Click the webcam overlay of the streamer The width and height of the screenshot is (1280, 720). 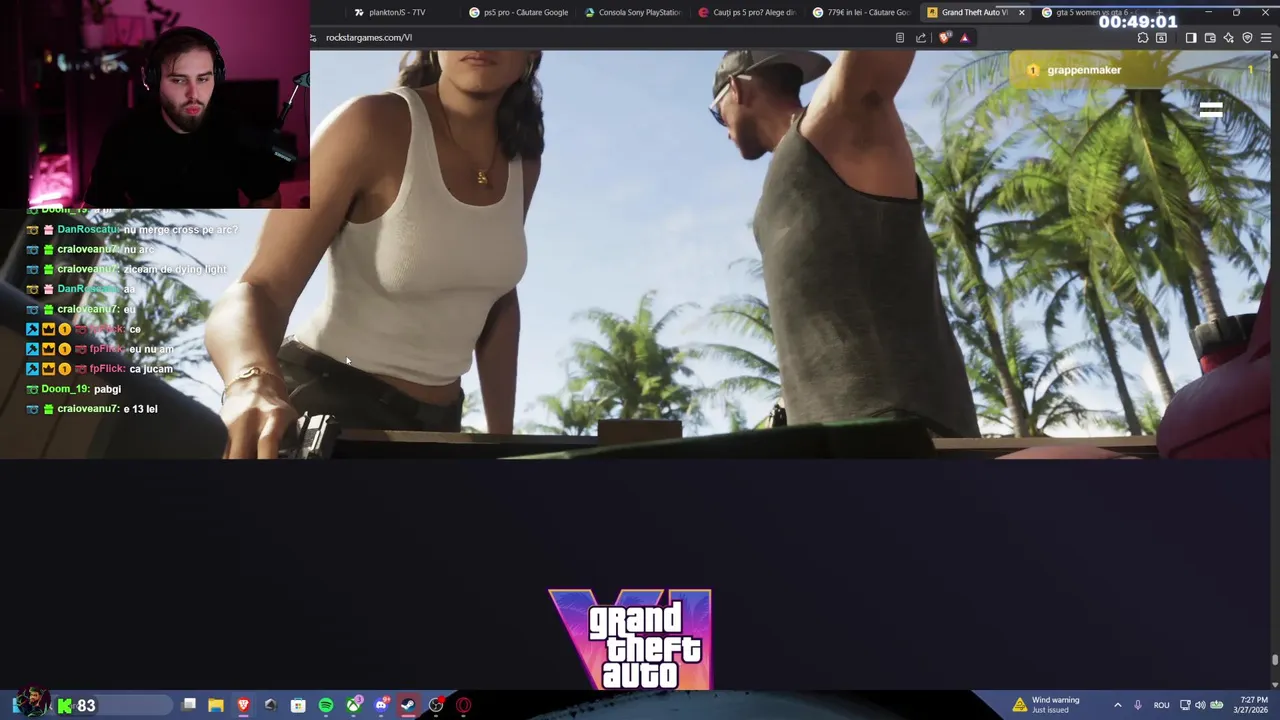(155, 104)
